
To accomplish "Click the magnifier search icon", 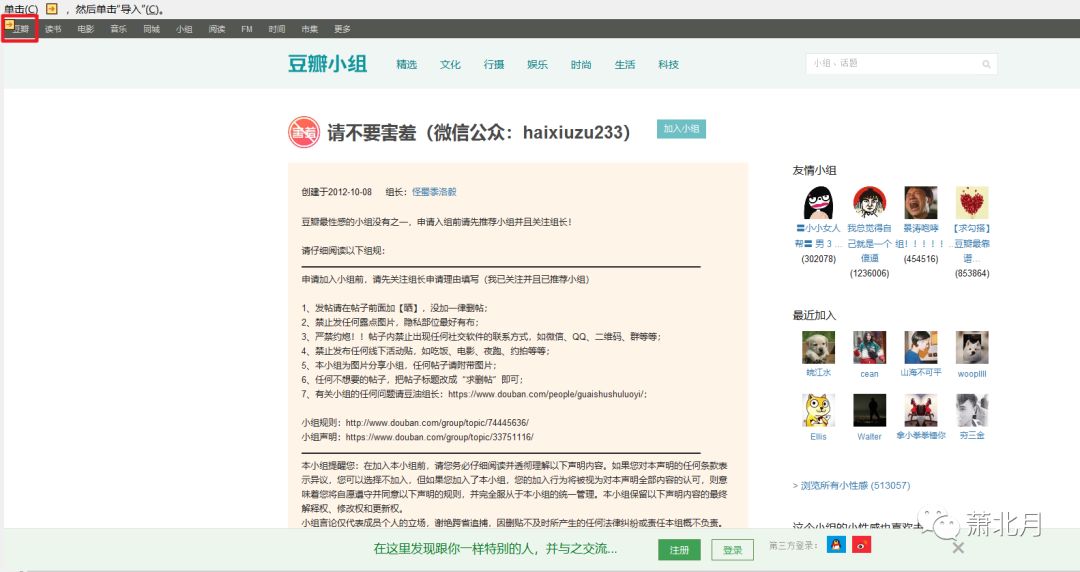I will [986, 64].
